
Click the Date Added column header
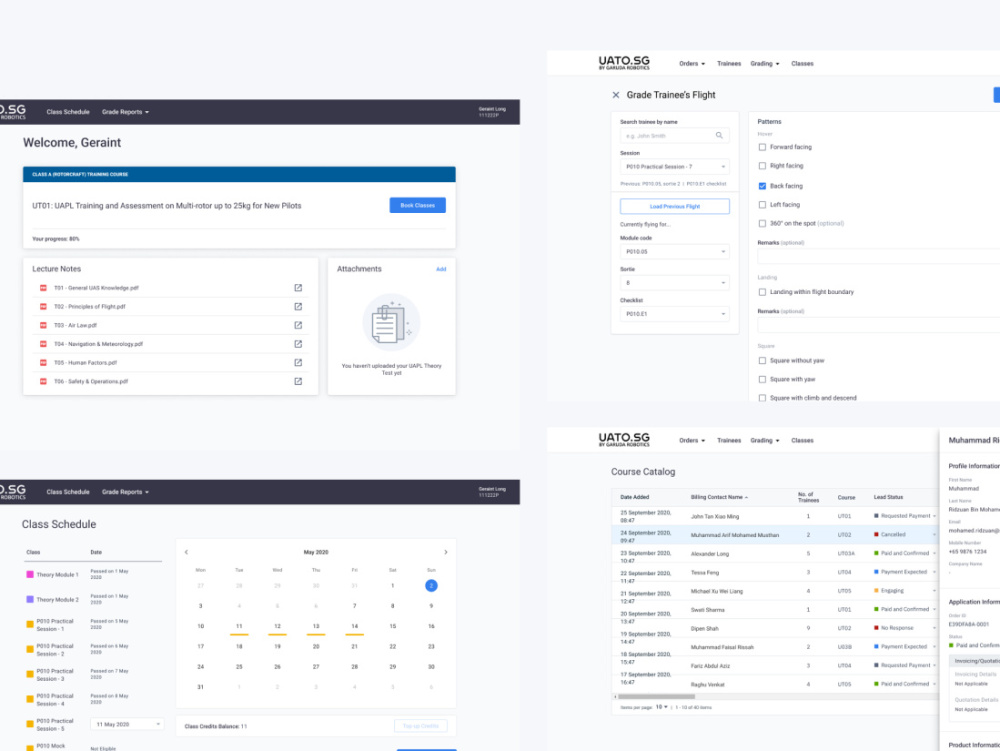tap(635, 497)
